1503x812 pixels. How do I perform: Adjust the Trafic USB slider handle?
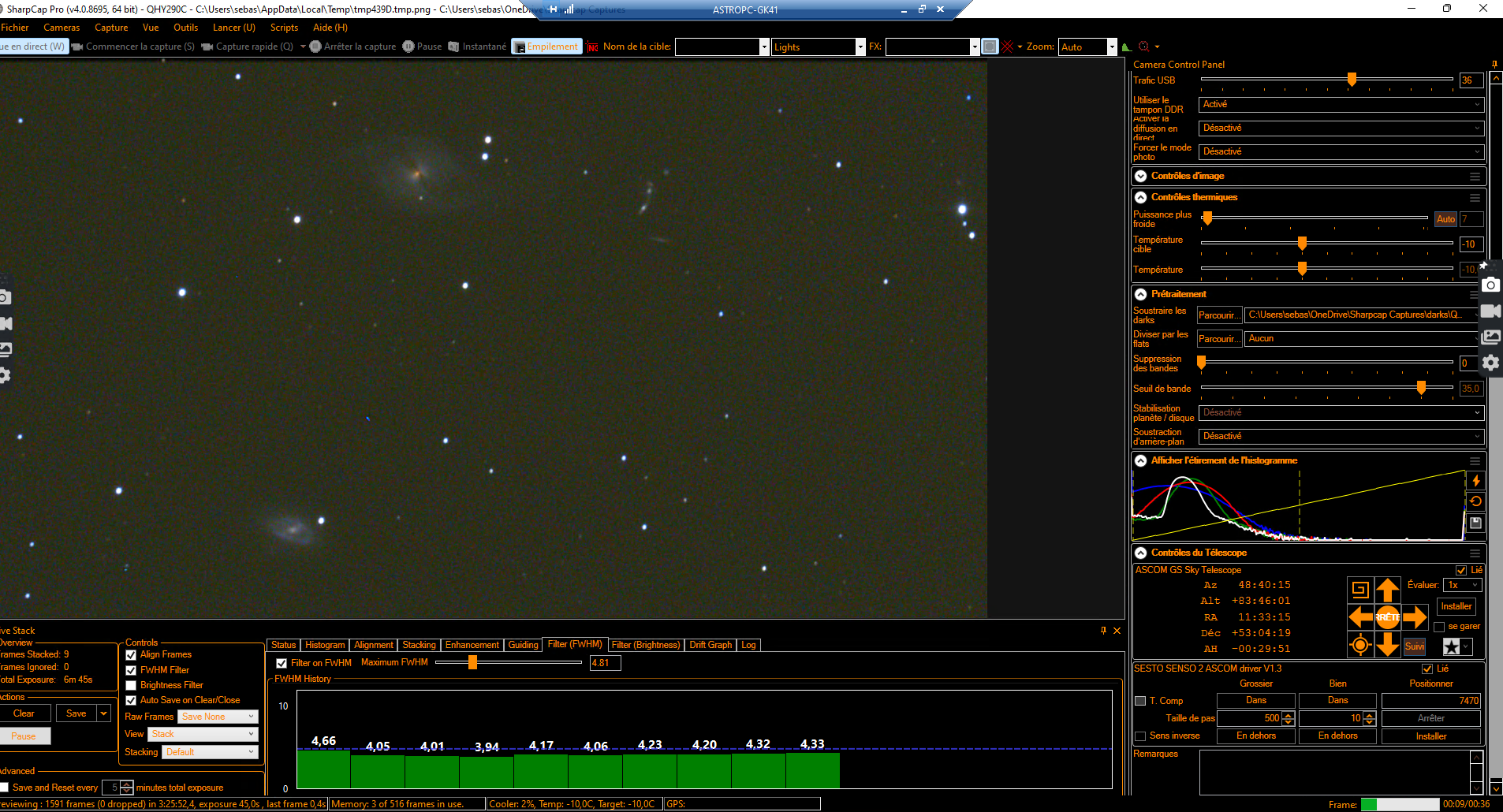tap(1352, 79)
